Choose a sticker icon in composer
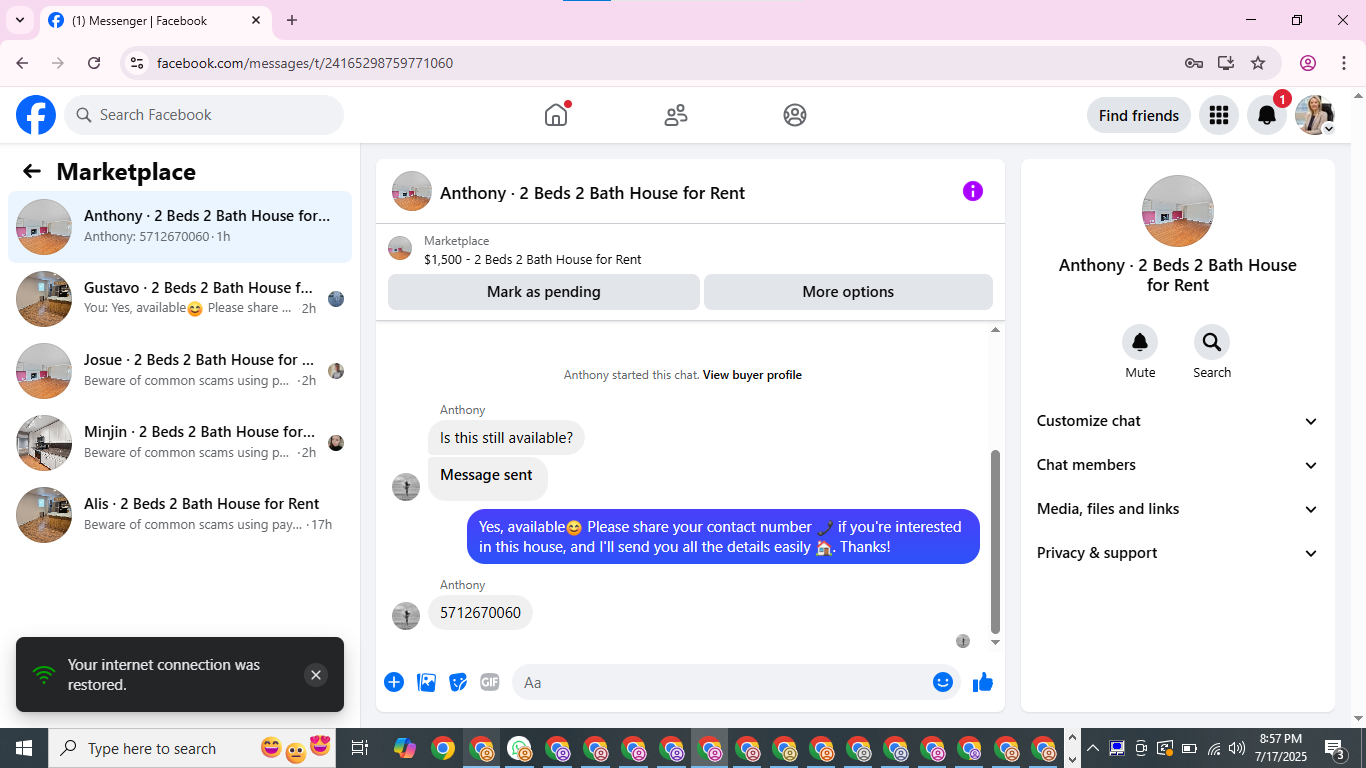 [x=458, y=682]
